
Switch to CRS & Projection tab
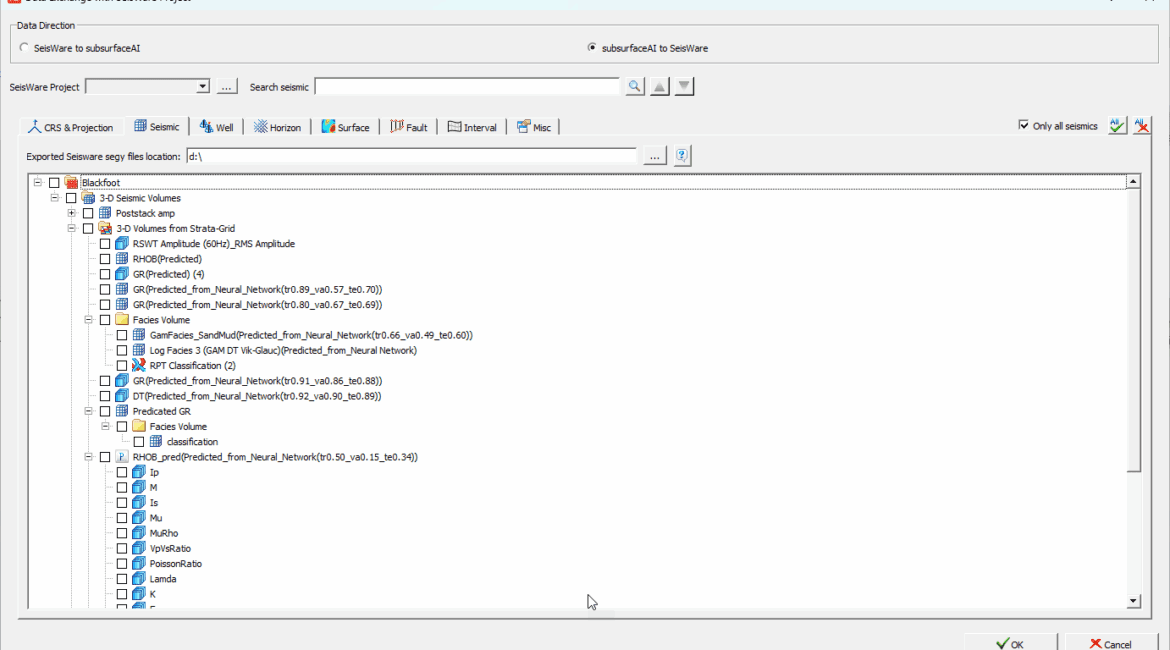[x=70, y=127]
